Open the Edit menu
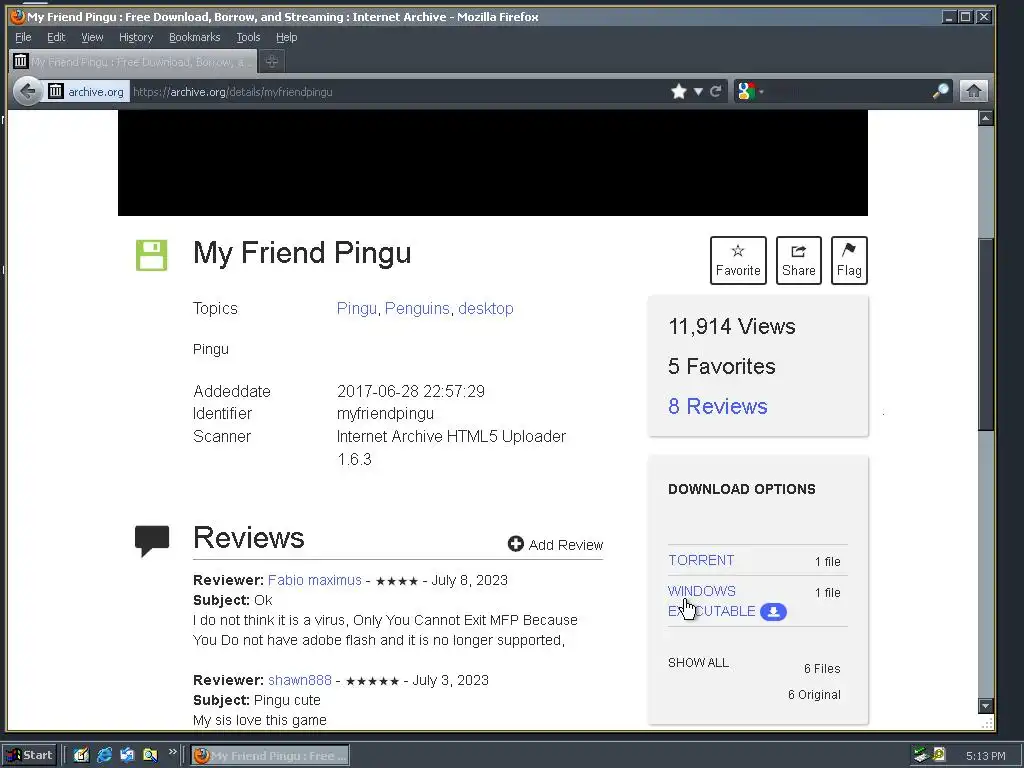Image resolution: width=1024 pixels, height=768 pixels. tap(56, 37)
